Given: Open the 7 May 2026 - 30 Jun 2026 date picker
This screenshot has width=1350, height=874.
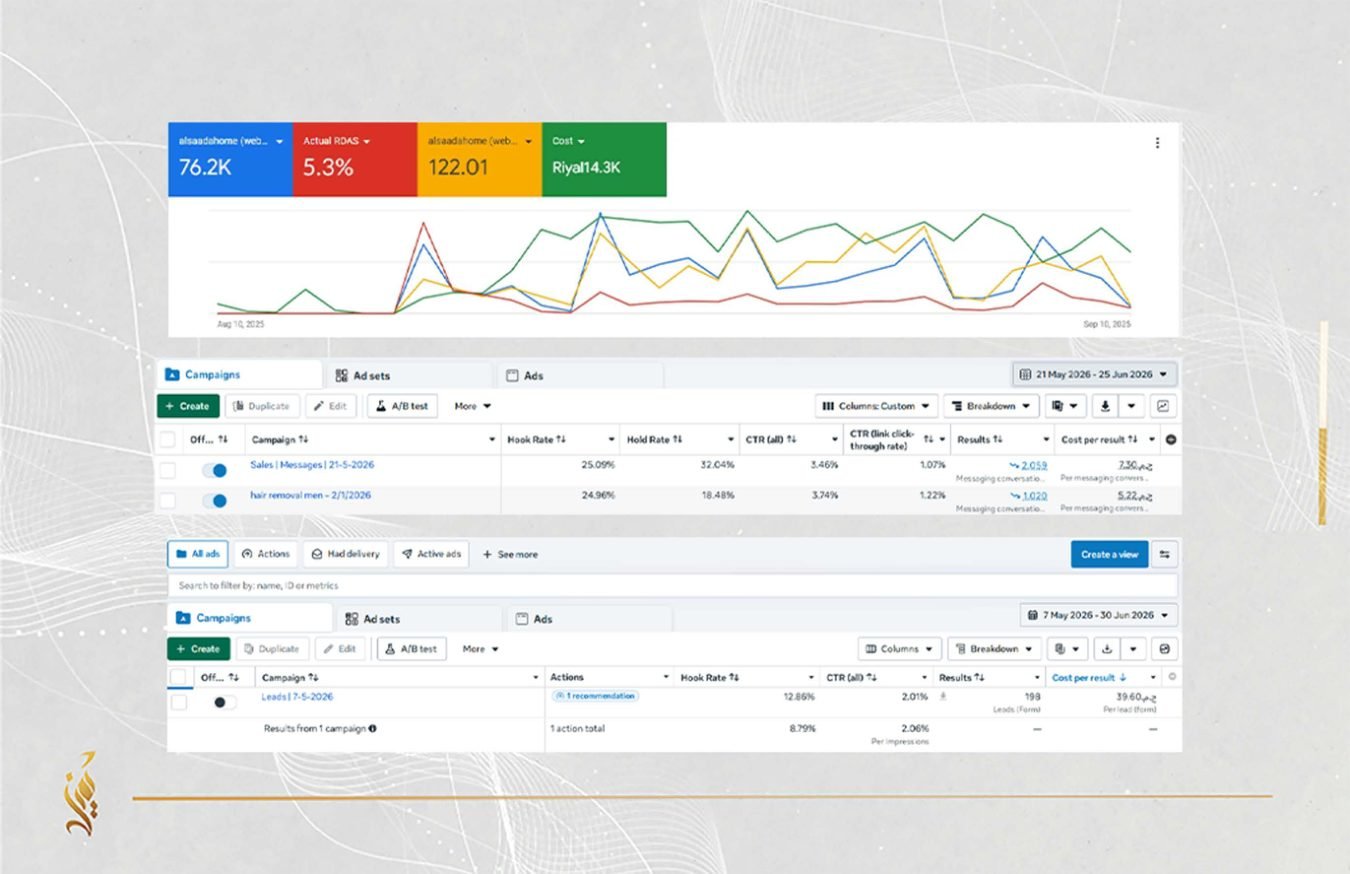Looking at the screenshot, I should coord(1098,615).
